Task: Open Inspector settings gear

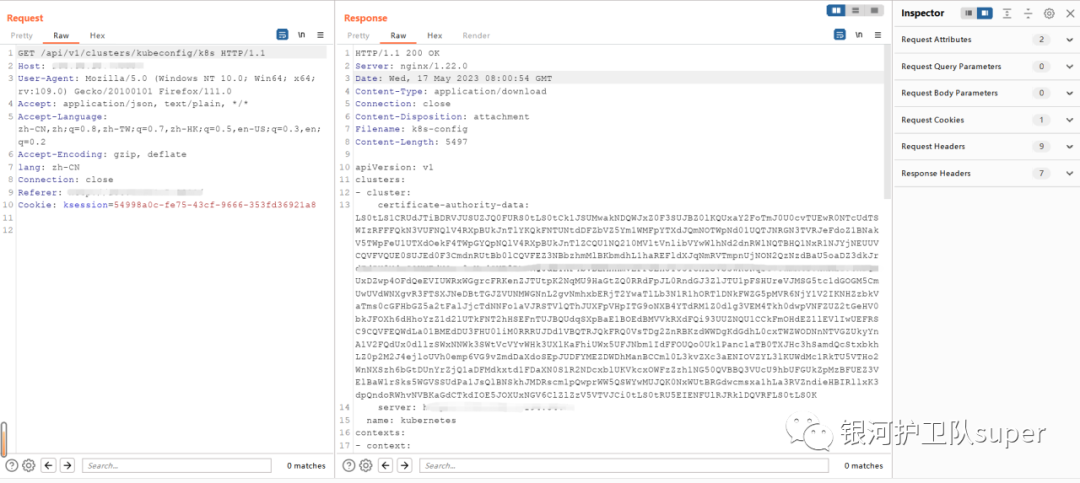Action: click(x=1049, y=13)
